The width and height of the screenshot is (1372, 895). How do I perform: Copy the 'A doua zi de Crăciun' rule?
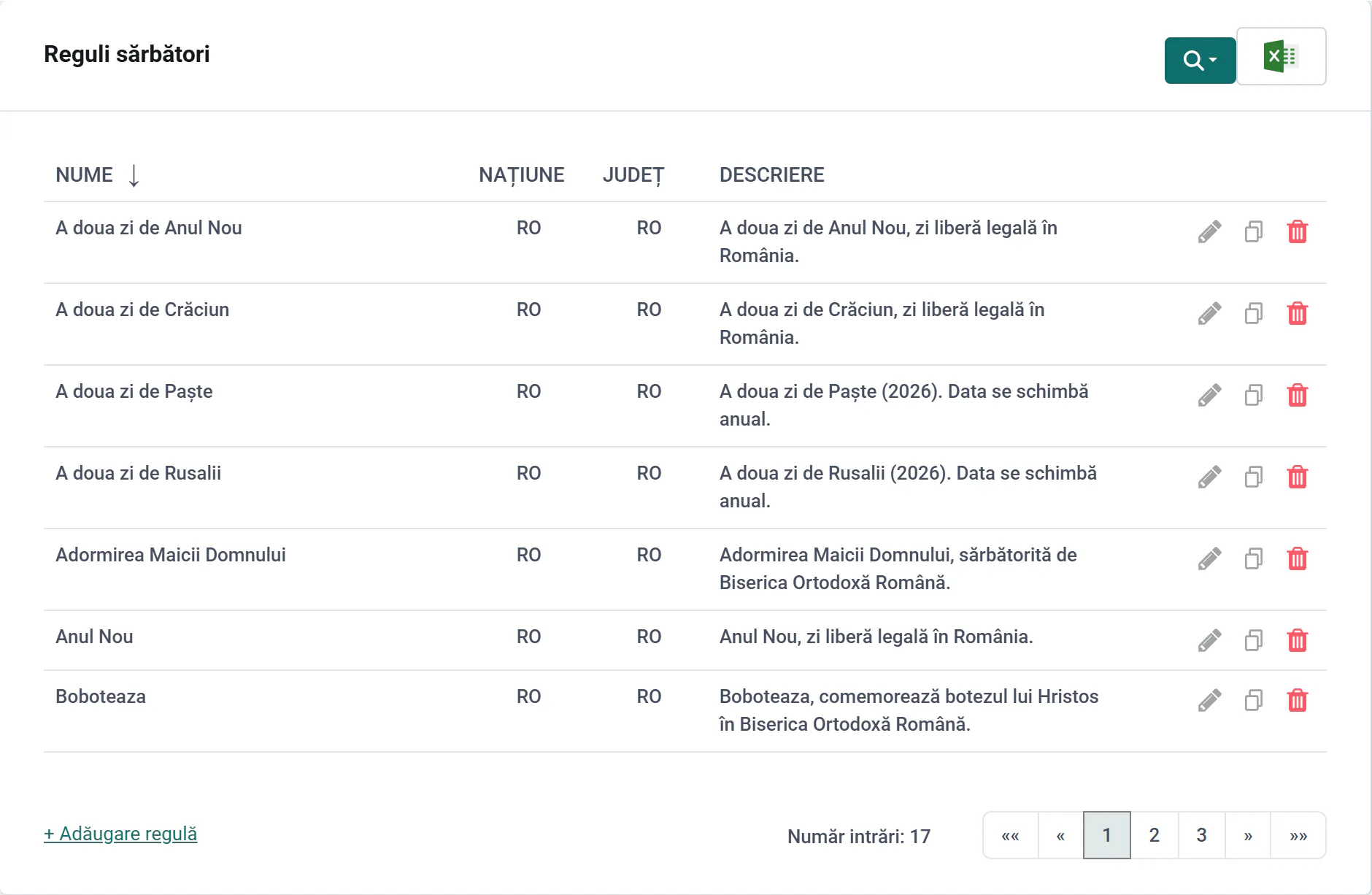pos(1254,314)
